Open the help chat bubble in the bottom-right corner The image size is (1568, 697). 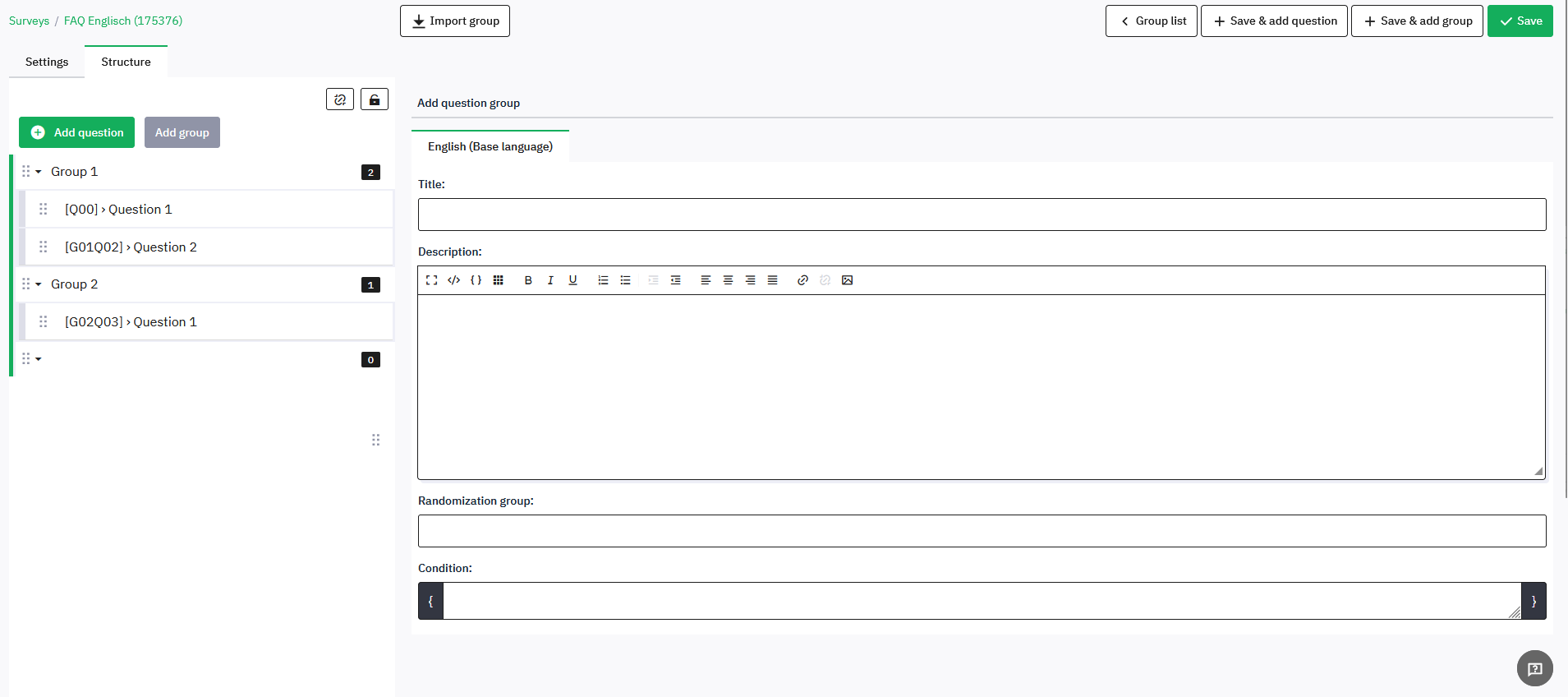point(1534,668)
